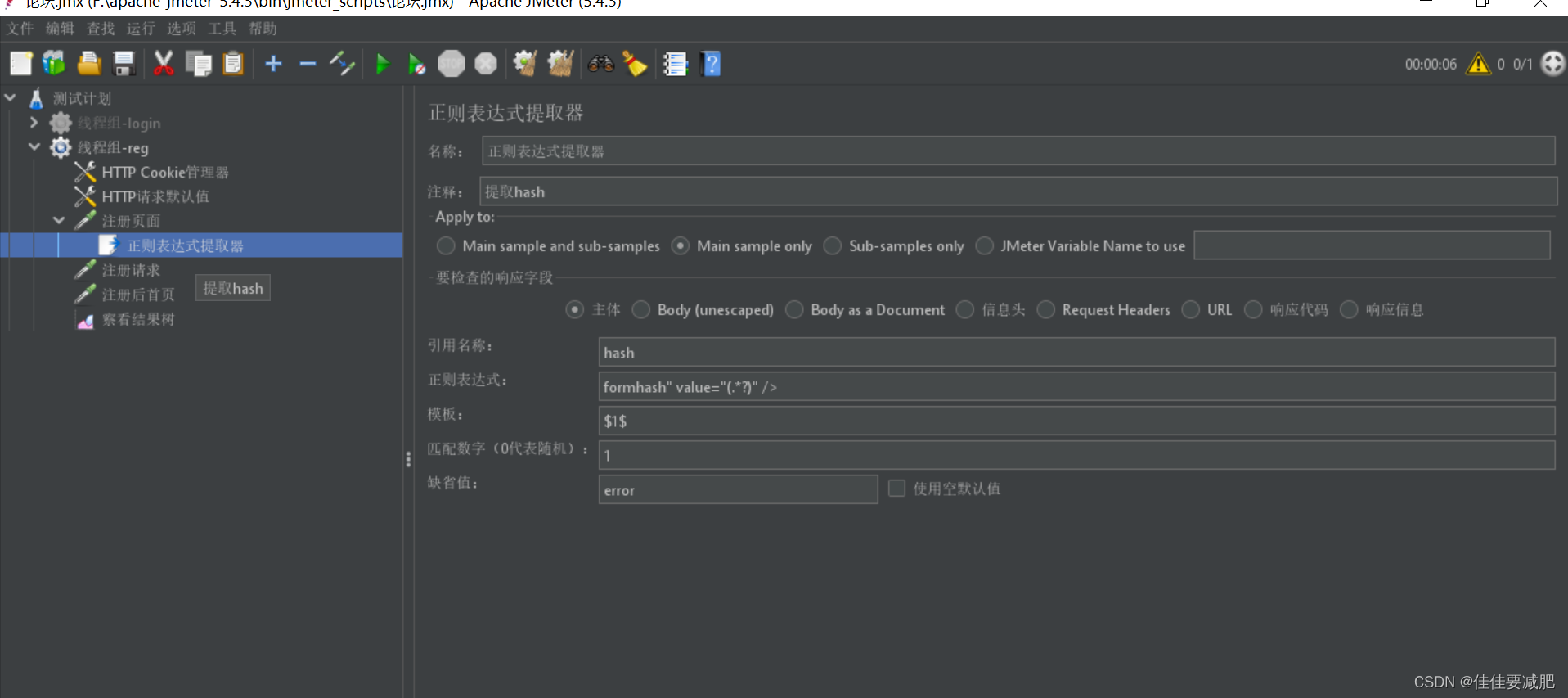Click the 名称 input field
Viewport: 1568px width, 698px height.
pyautogui.click(x=1018, y=151)
